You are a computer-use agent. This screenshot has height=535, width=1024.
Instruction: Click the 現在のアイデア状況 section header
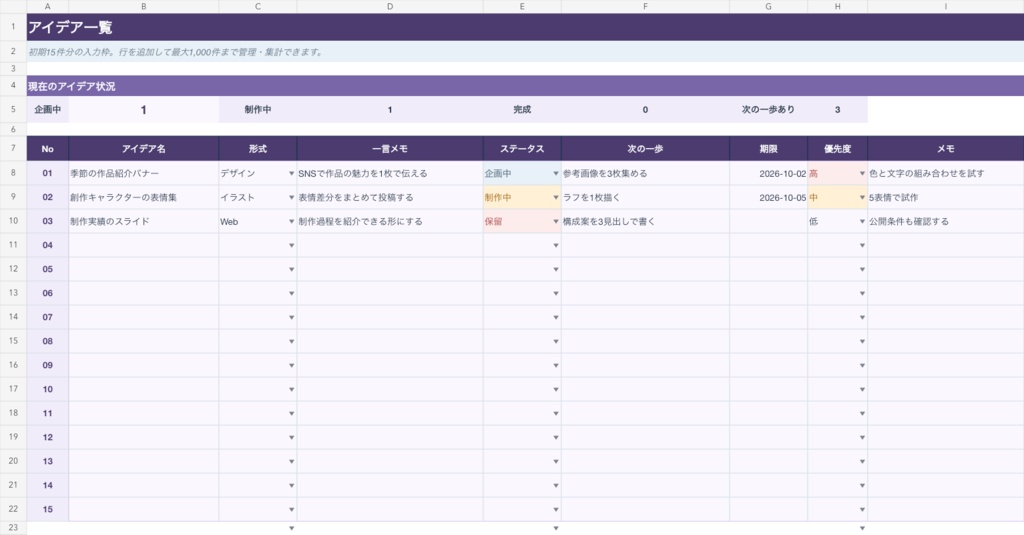525,86
